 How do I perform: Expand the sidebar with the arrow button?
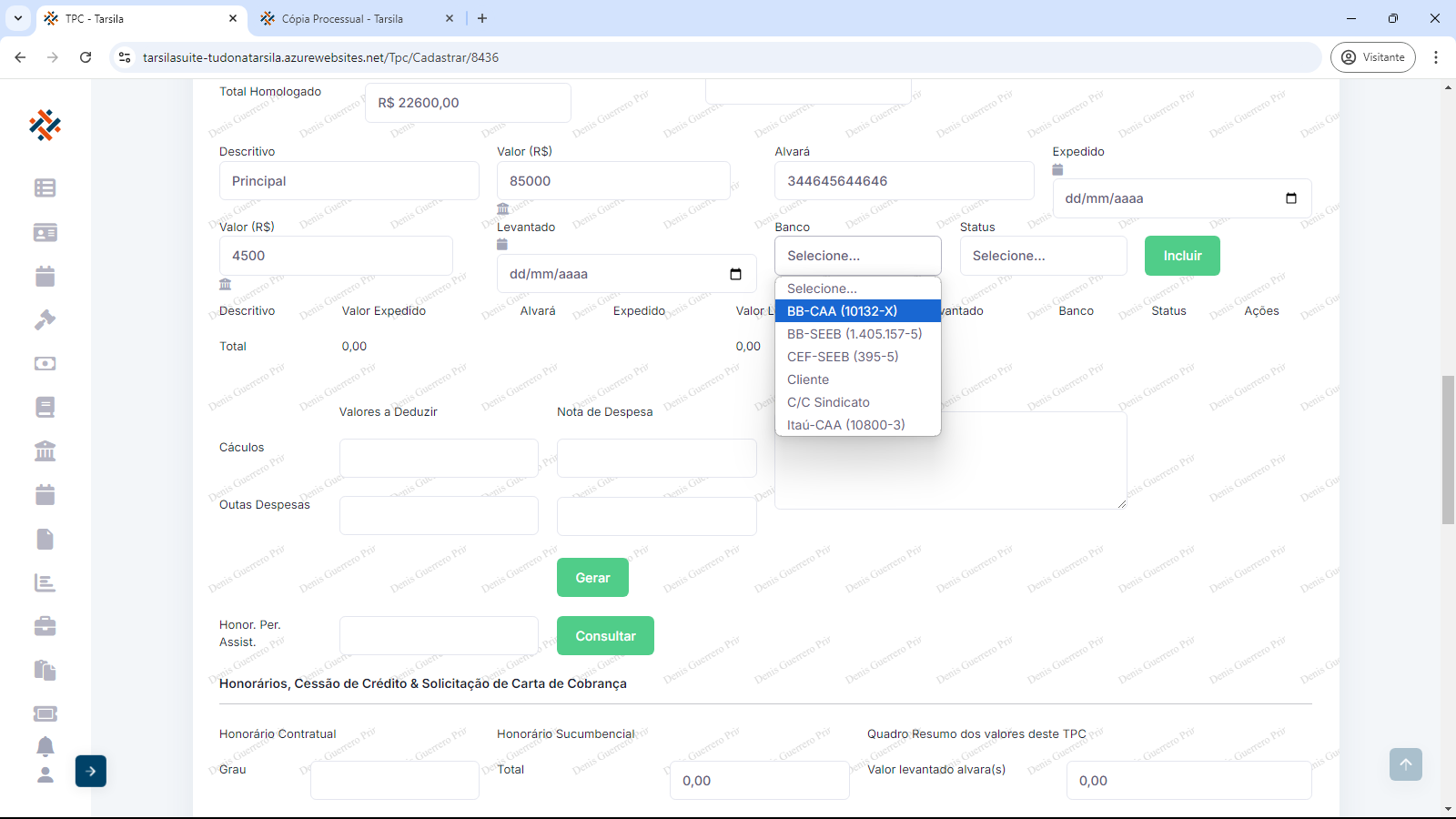(91, 771)
